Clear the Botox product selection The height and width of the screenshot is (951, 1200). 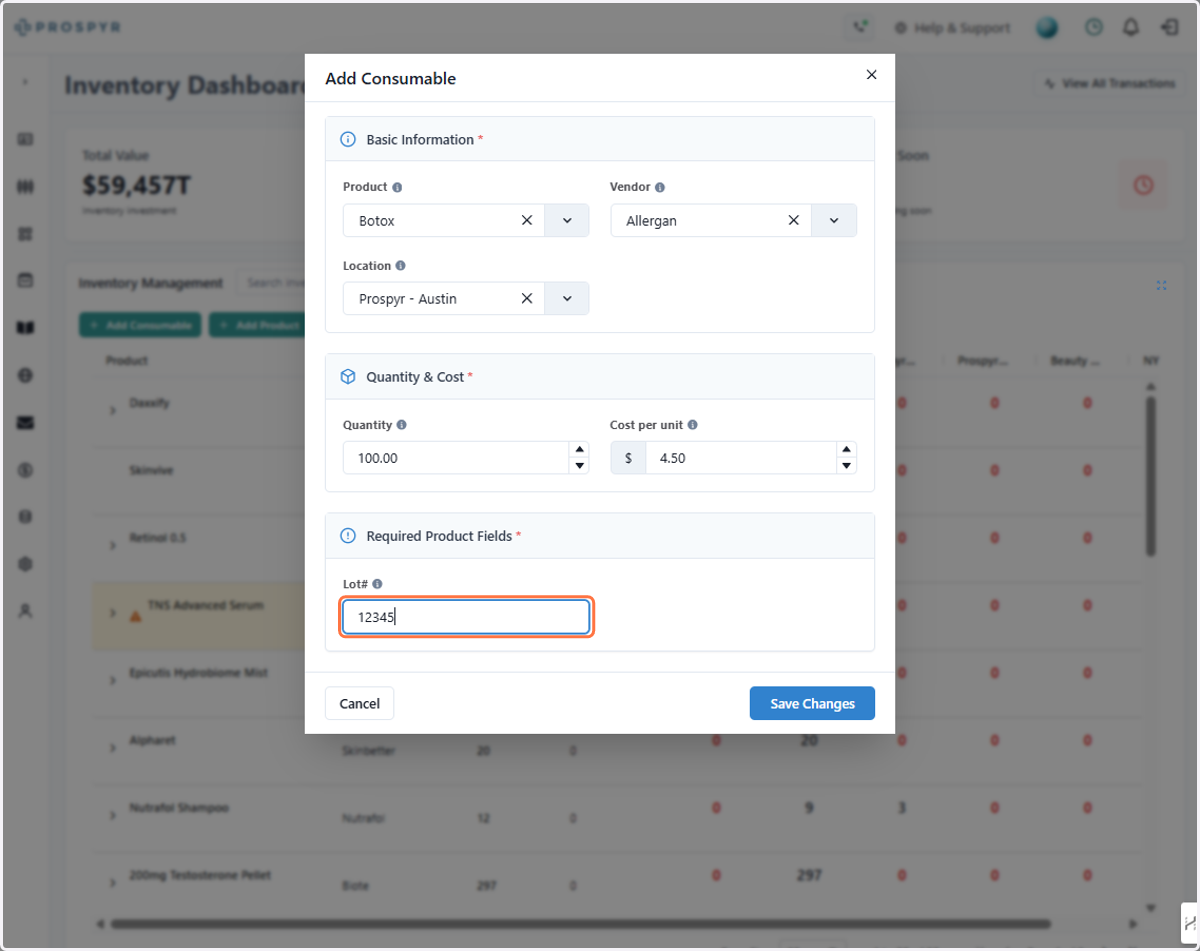tap(527, 220)
